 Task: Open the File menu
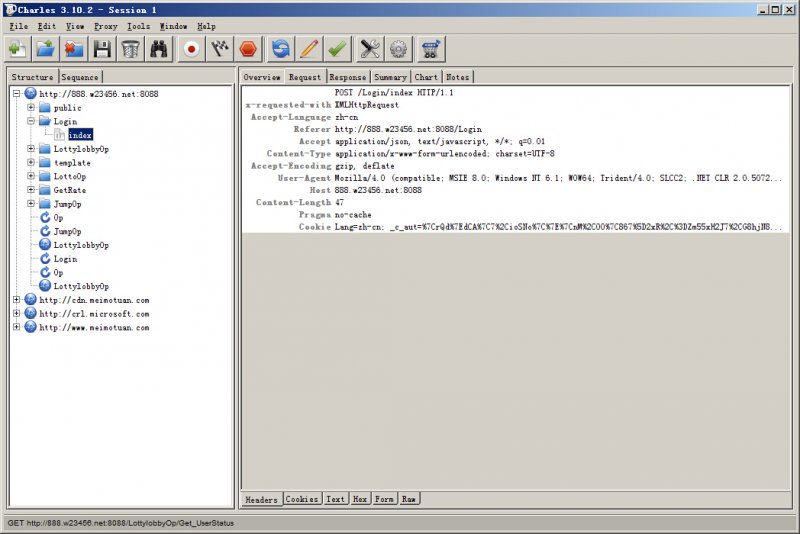click(19, 26)
